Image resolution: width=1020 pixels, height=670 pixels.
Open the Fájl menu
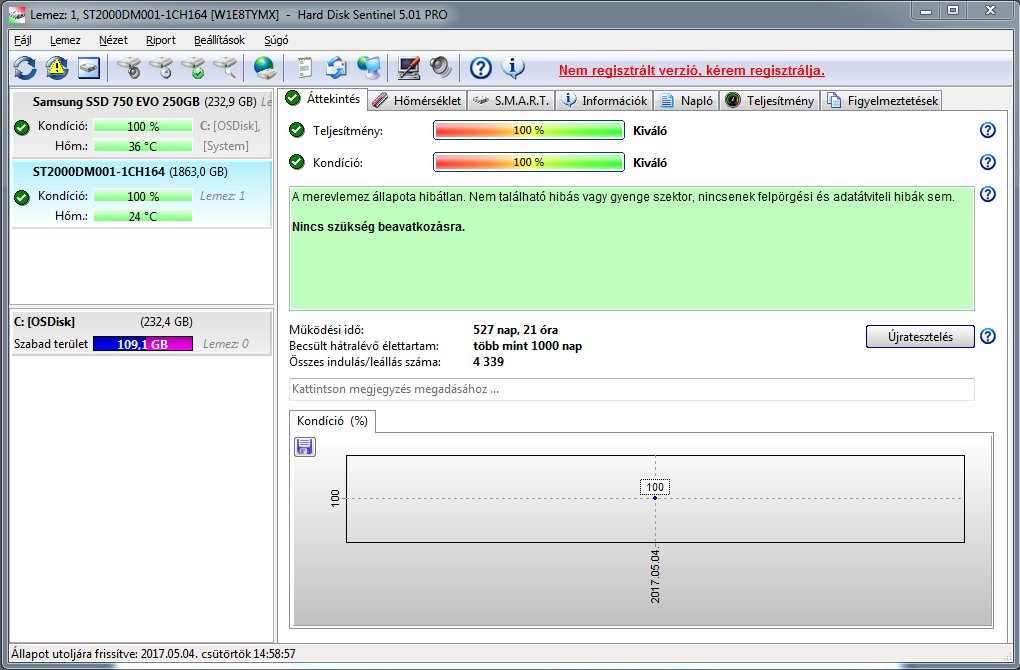click(23, 40)
